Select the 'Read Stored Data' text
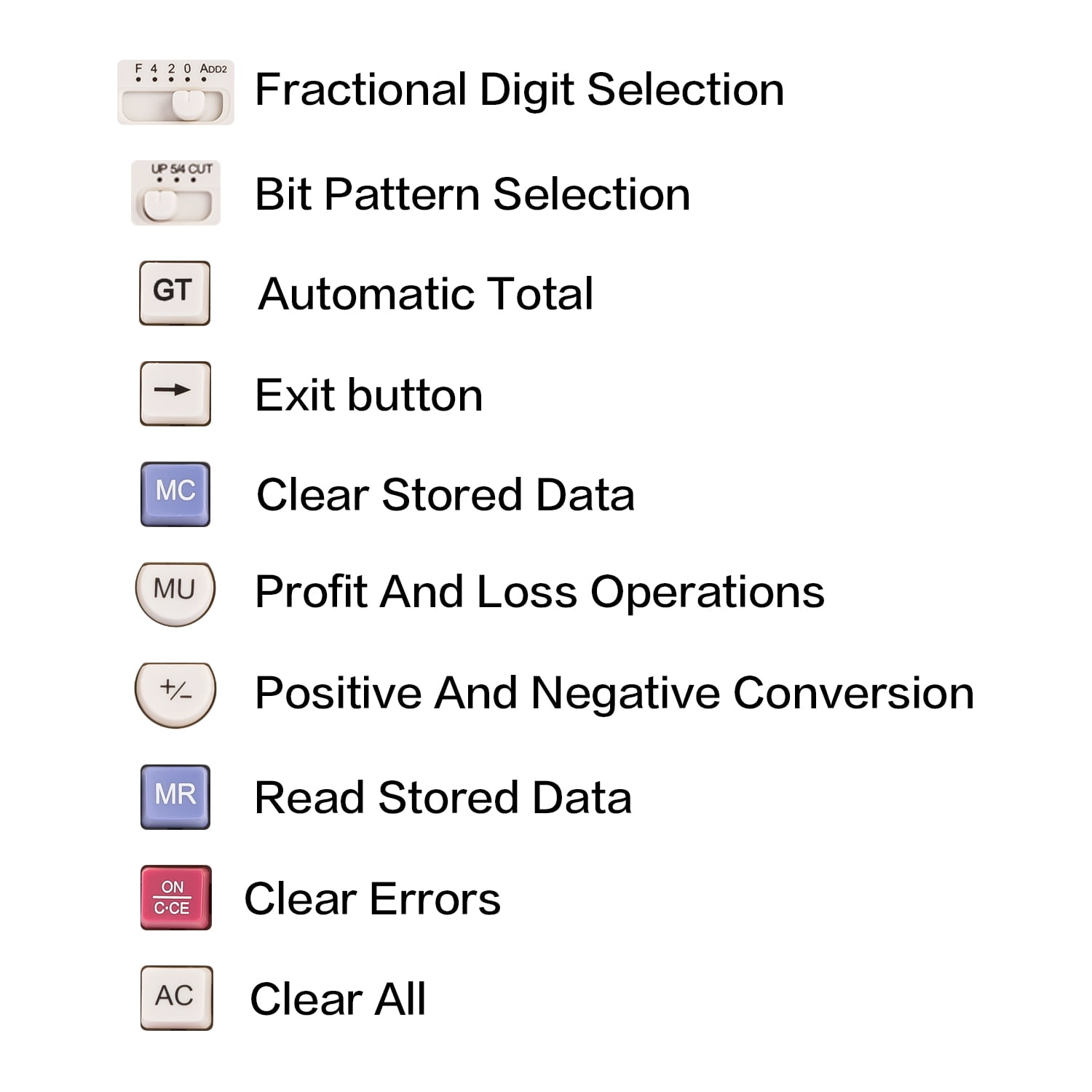1092x1092 pixels. point(443,797)
